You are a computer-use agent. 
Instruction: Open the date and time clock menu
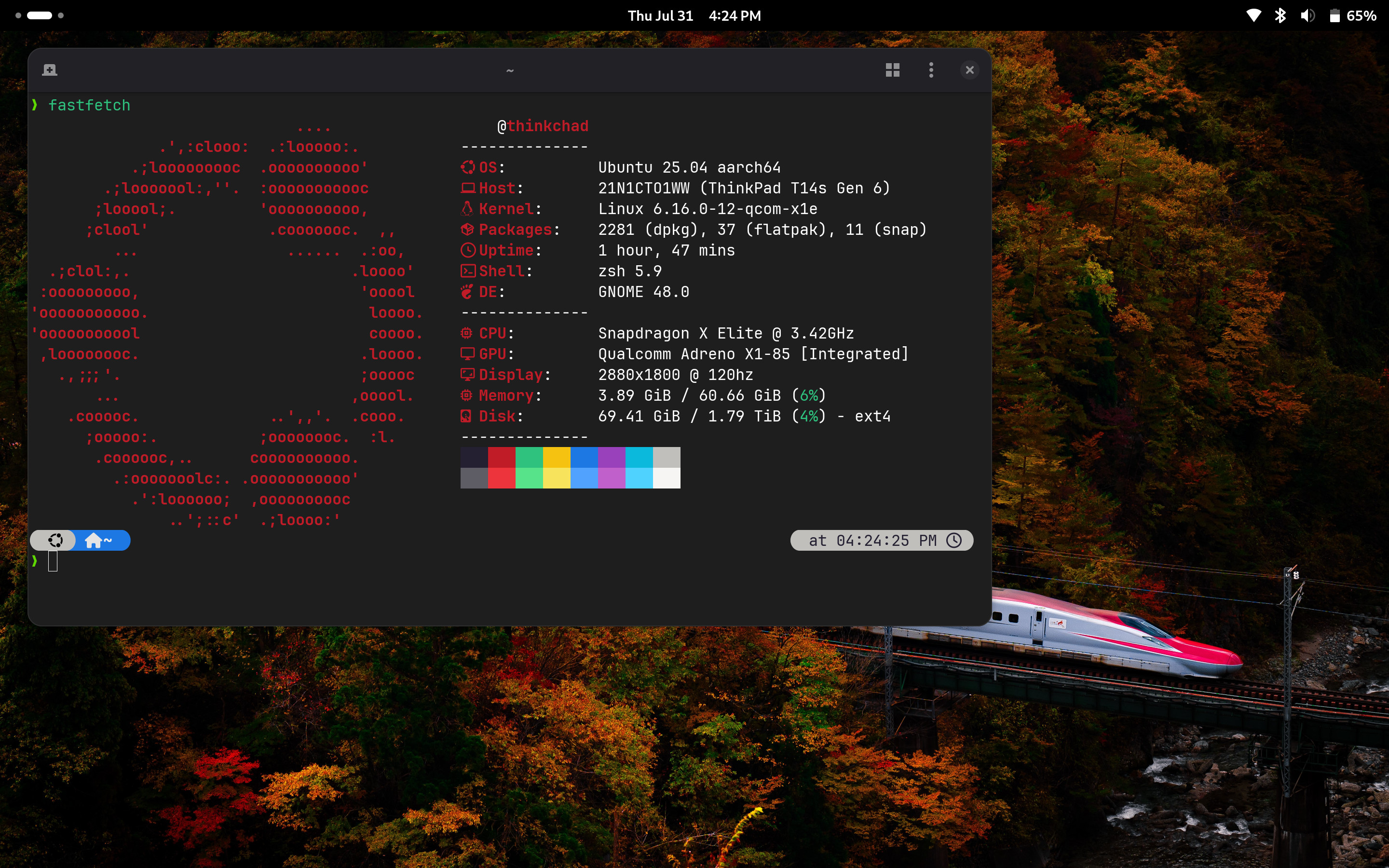[694, 15]
